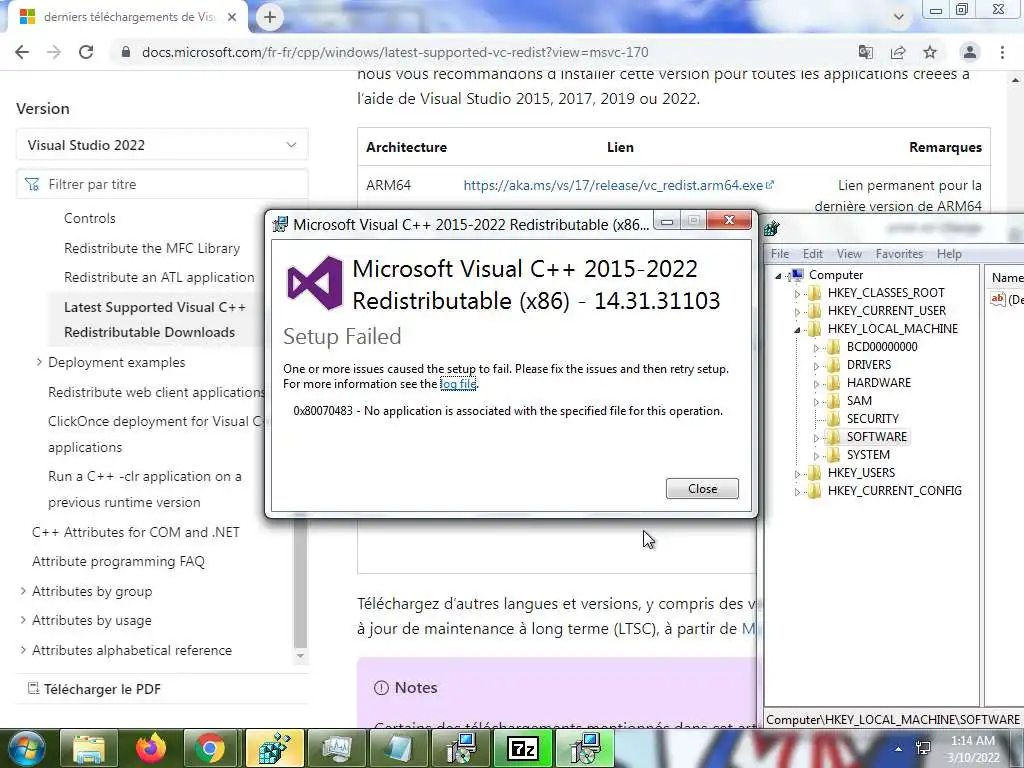Translate this page icon in address bar
Viewport: 1024px width, 768px height.
[866, 52]
